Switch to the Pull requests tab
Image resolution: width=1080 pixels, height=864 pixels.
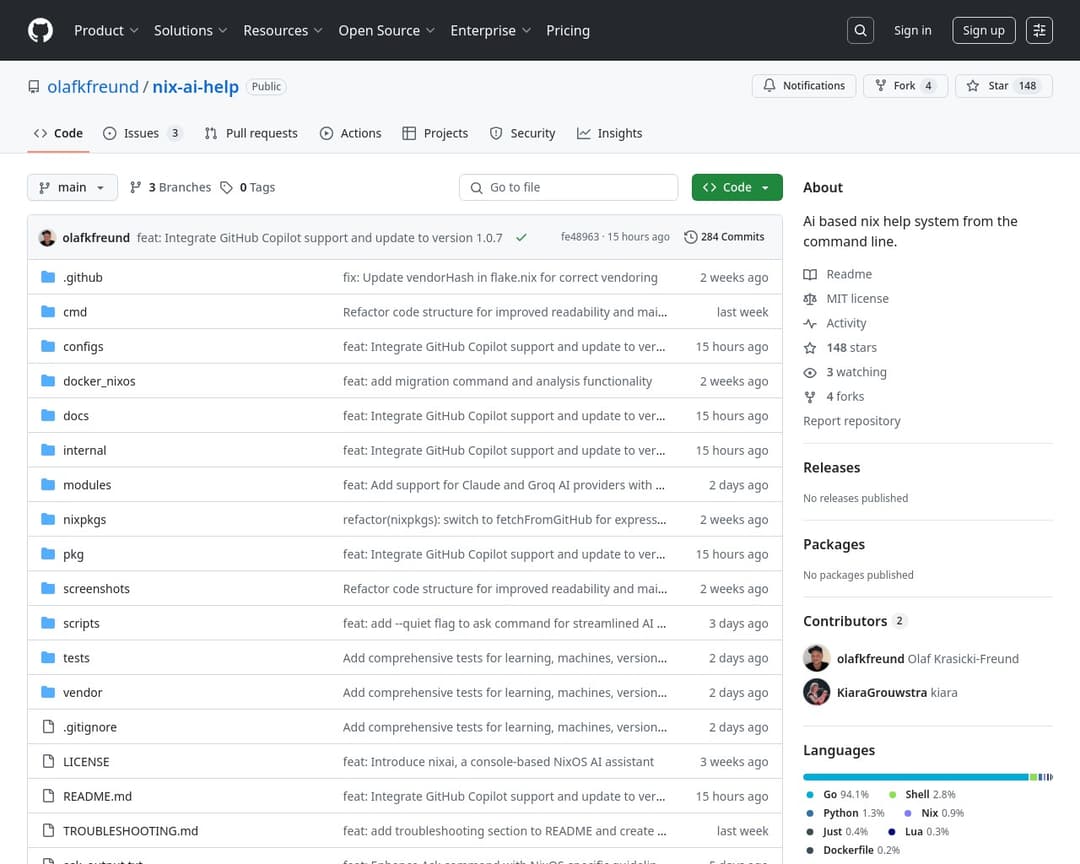coord(251,133)
